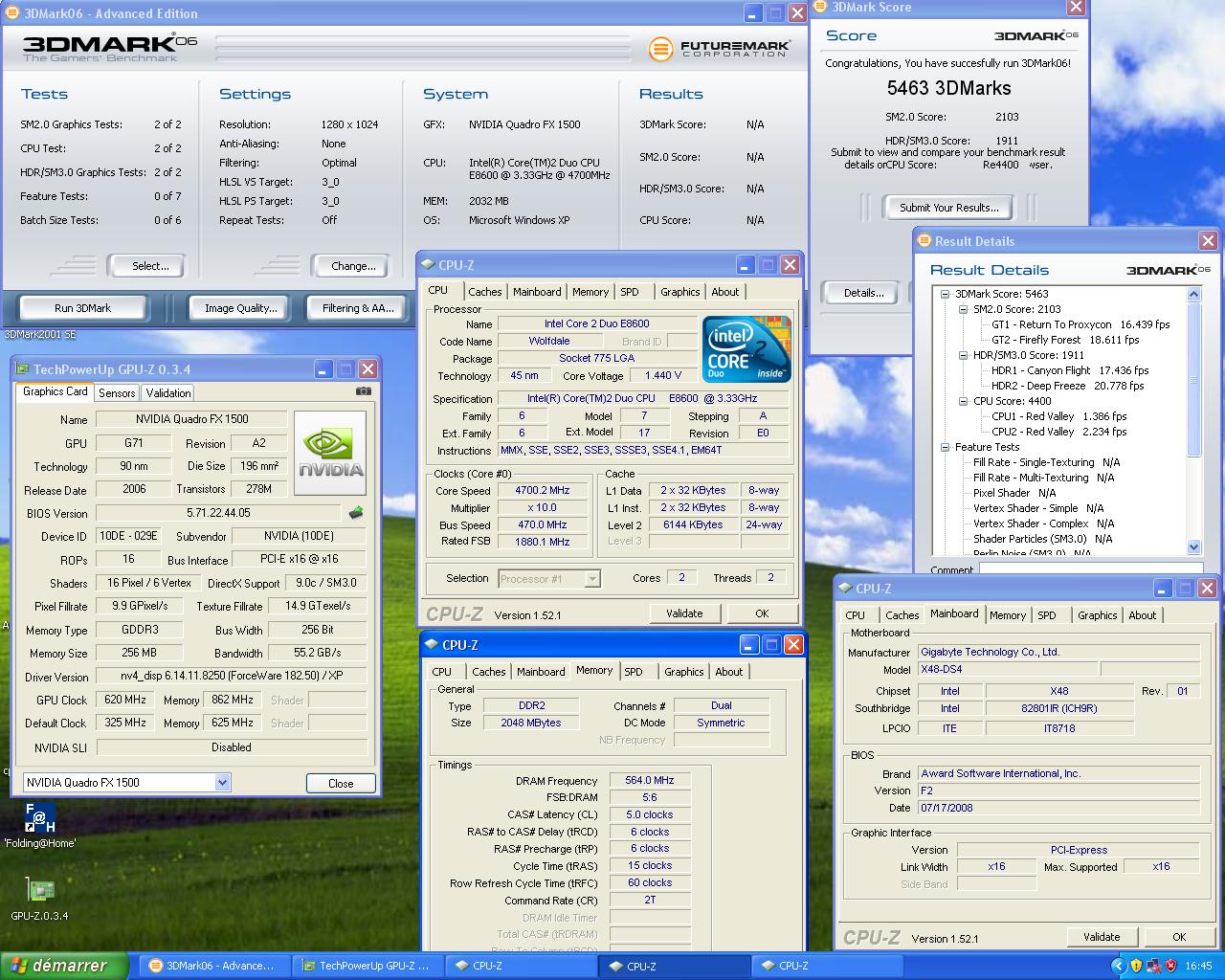Minimize the GPU-Z window
This screenshot has width=1225, height=980.
tap(323, 369)
